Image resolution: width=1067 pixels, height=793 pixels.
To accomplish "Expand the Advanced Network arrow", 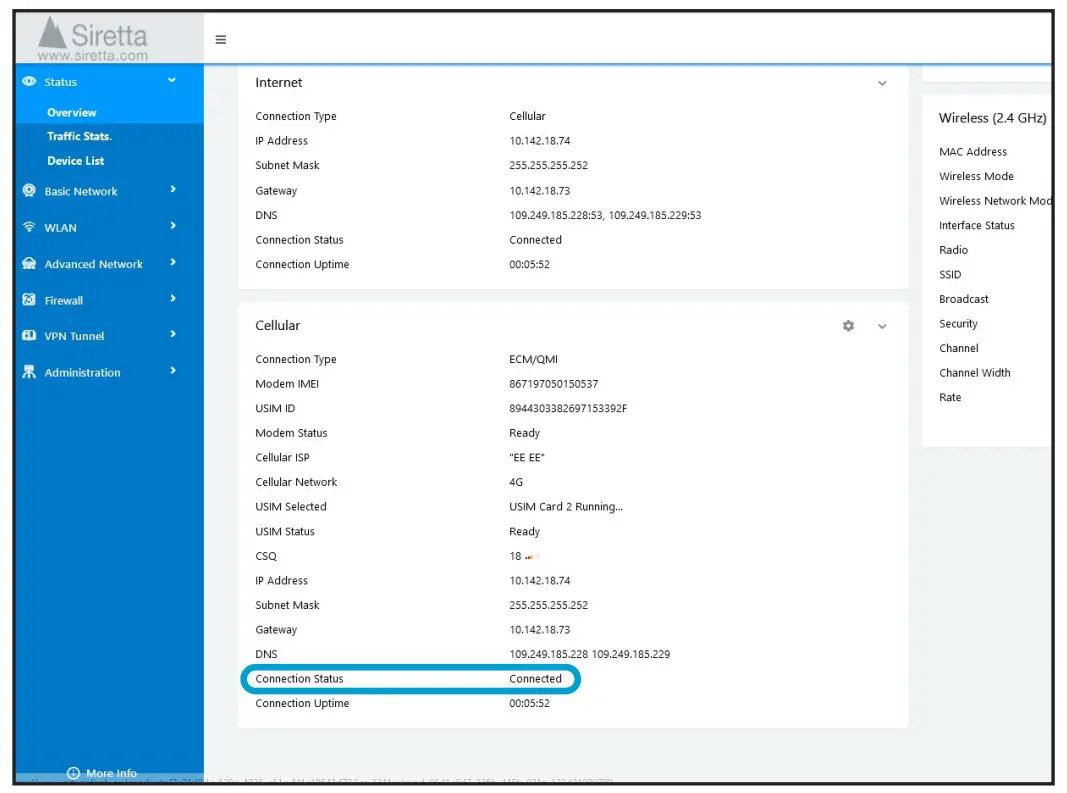I will tap(173, 262).
